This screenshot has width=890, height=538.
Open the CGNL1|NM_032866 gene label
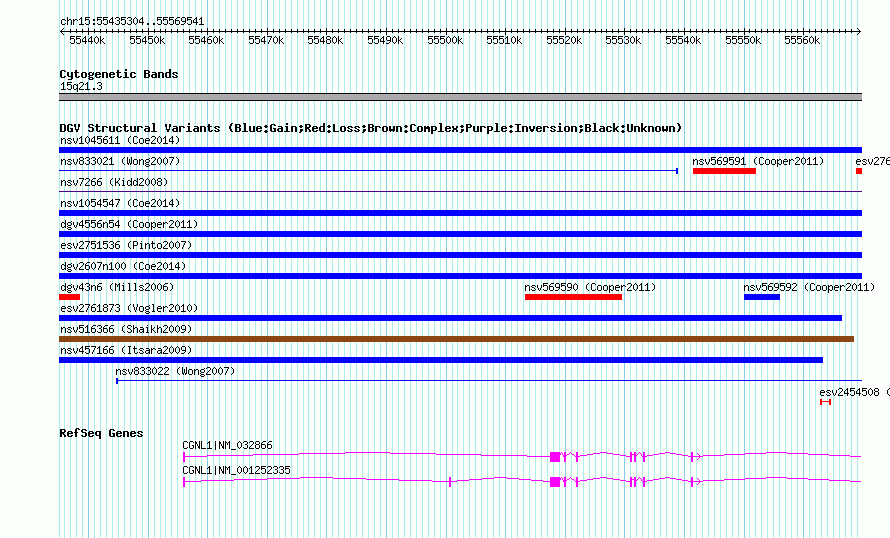pos(227,445)
